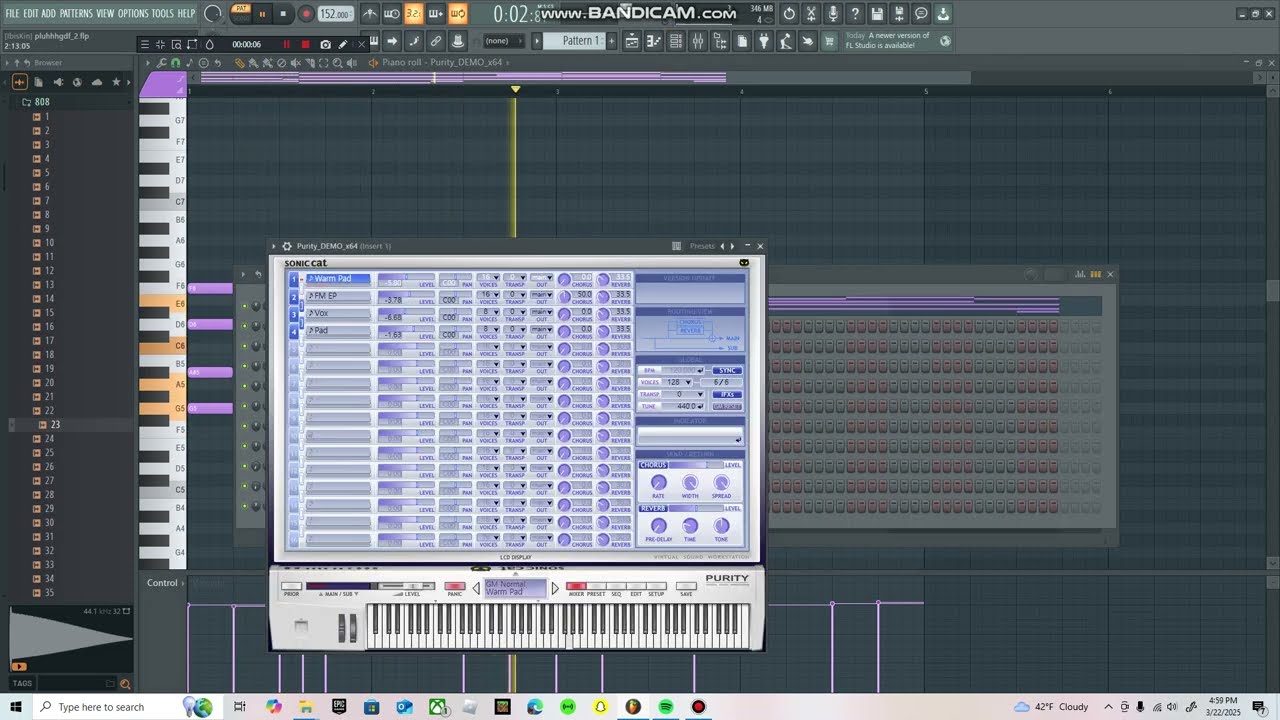Screen dimensions: 1280x720
Task: Open File Explorer from taskbar
Action: coord(306,707)
